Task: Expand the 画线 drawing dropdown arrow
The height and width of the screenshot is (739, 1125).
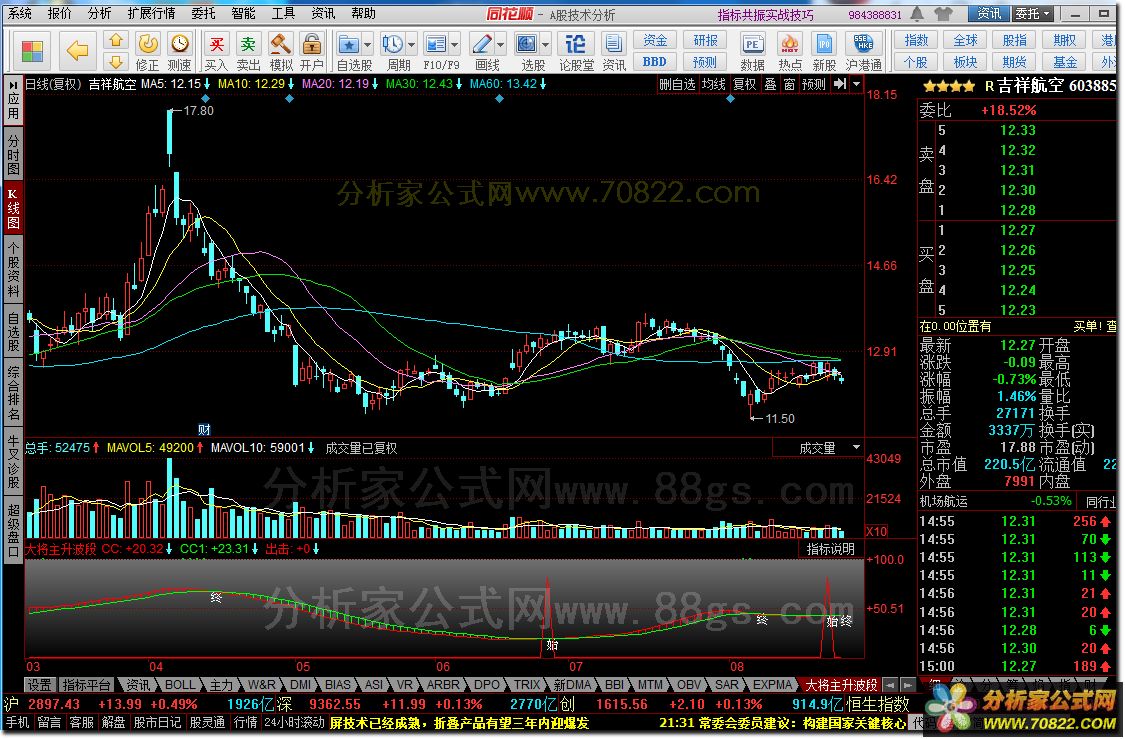Action: tap(500, 44)
